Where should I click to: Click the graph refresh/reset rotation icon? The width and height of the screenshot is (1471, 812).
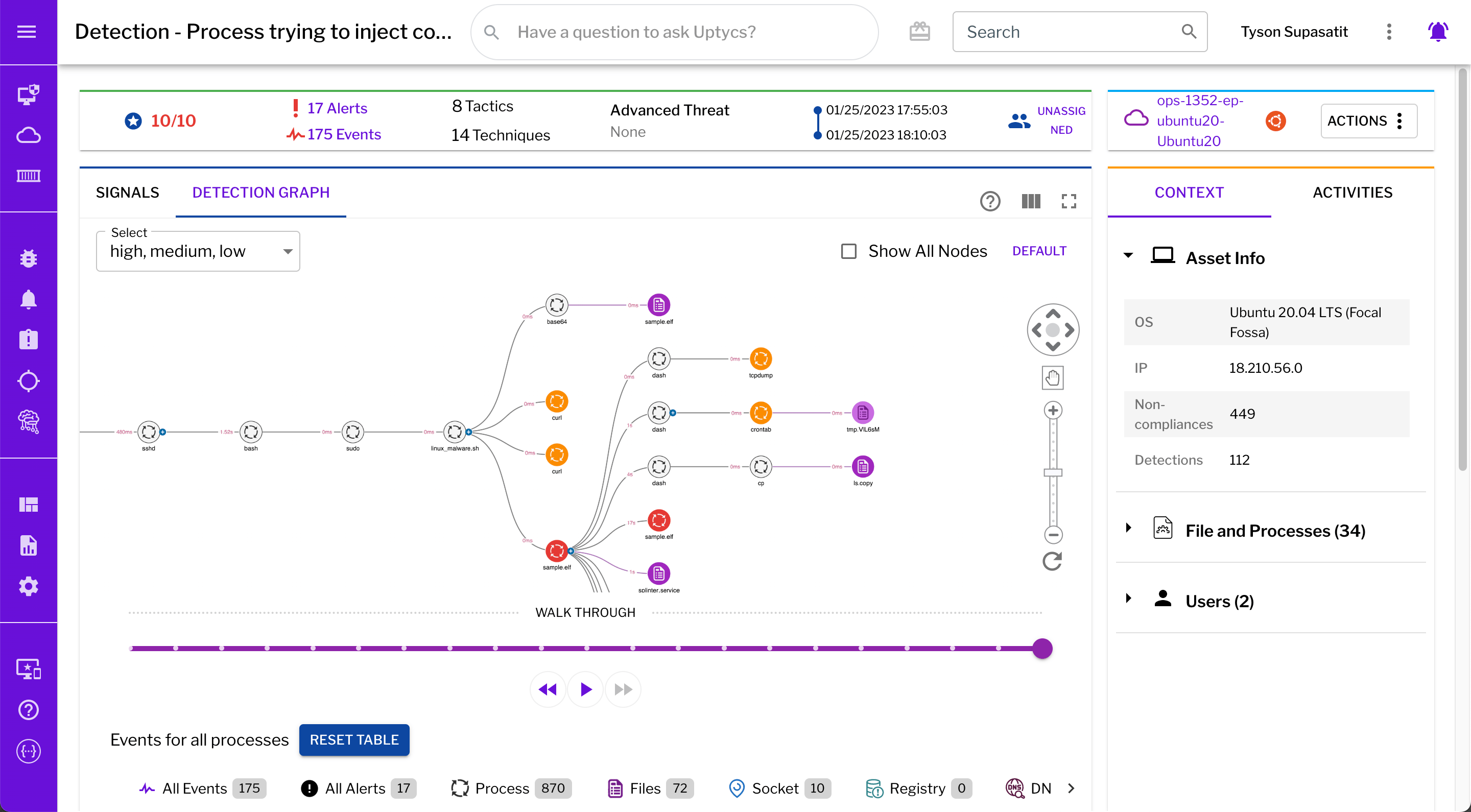point(1052,561)
